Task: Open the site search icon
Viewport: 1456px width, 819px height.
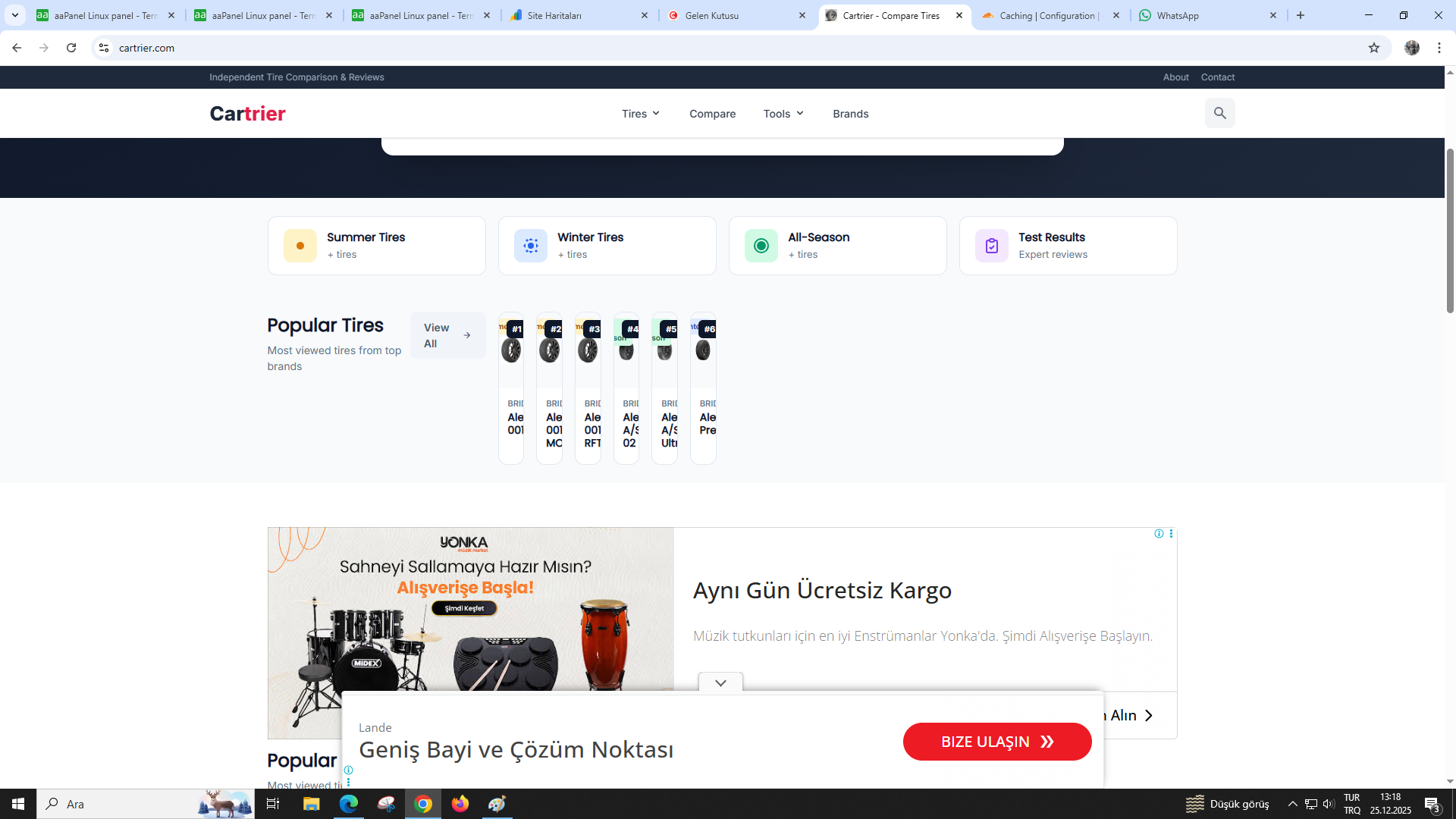Action: (x=1219, y=113)
